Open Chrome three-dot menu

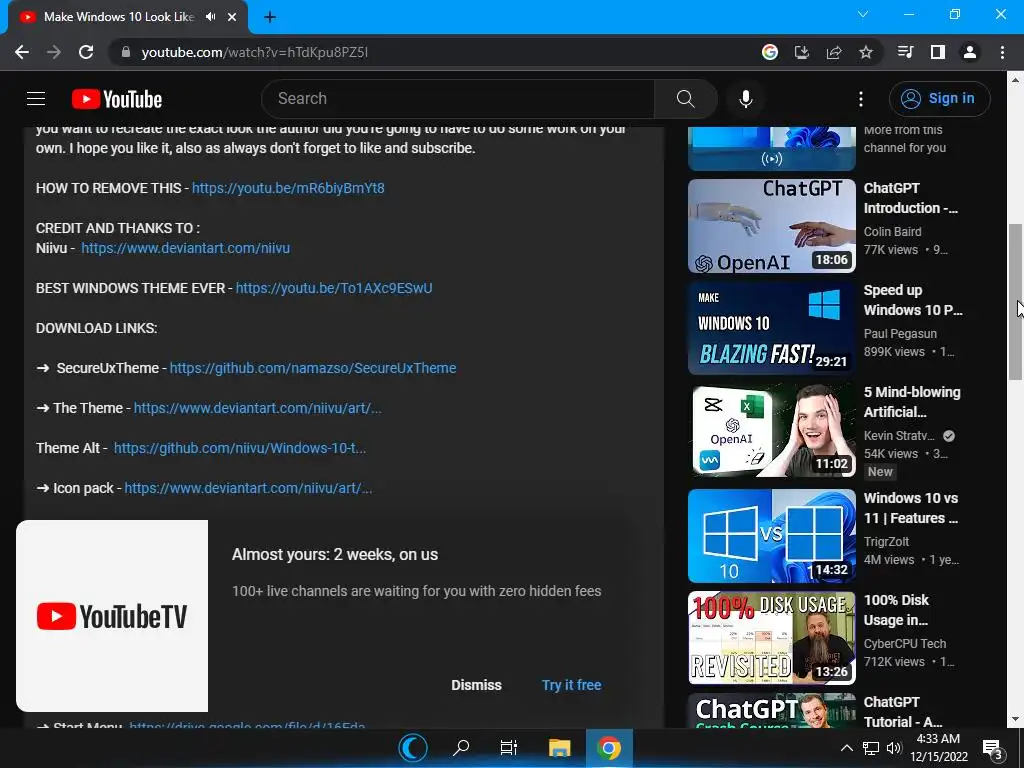[1002, 52]
